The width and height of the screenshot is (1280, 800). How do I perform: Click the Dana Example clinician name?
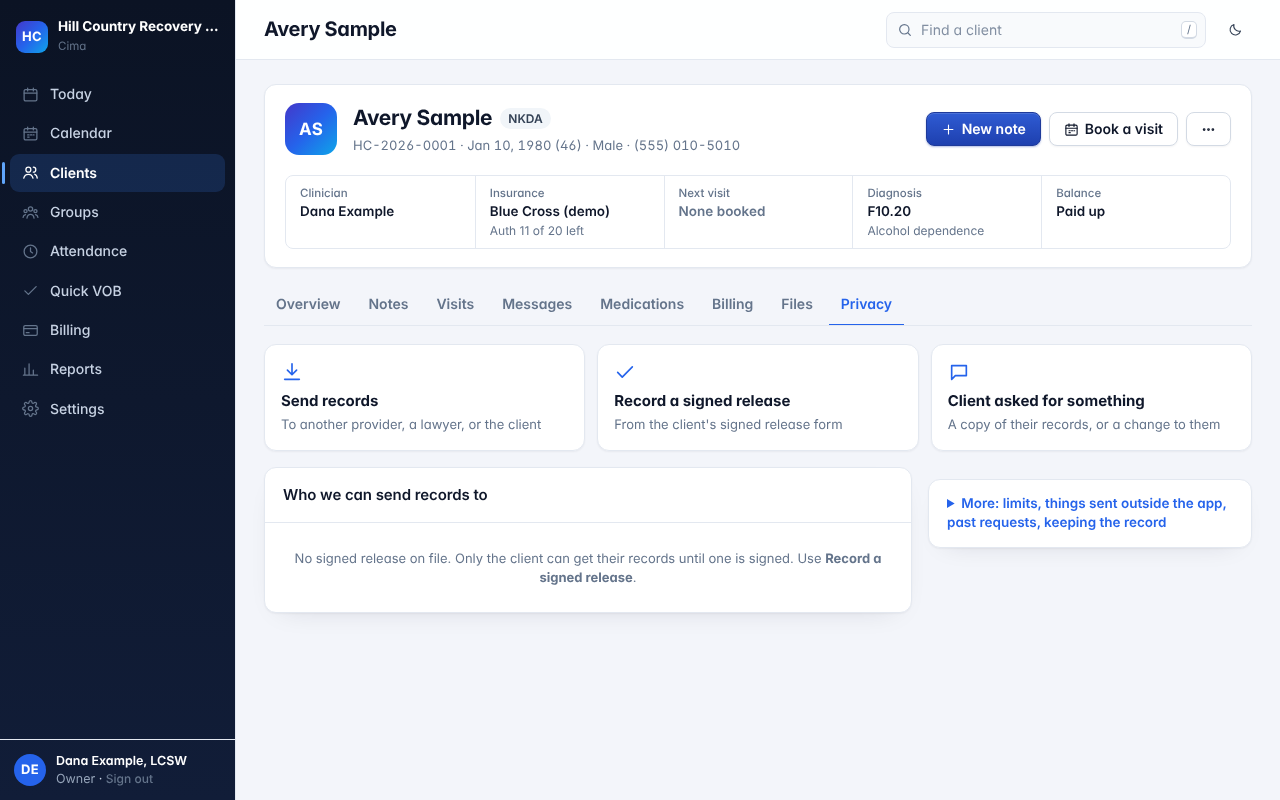tap(347, 211)
